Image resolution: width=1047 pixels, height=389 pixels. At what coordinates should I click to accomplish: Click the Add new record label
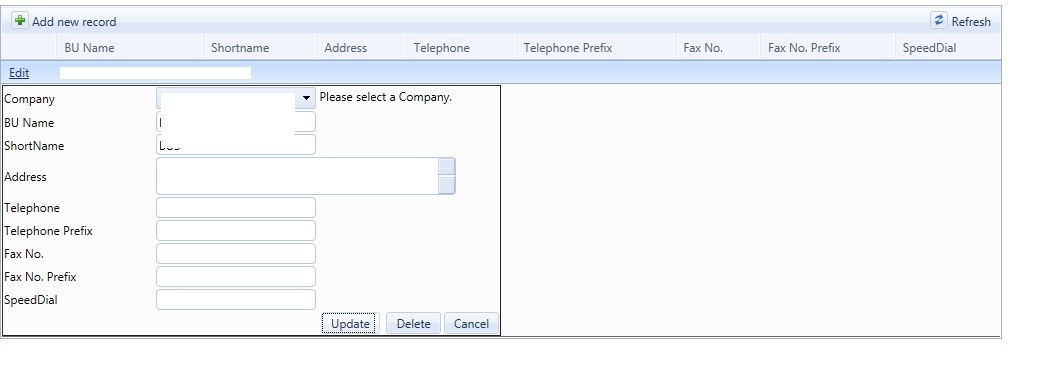click(x=74, y=22)
